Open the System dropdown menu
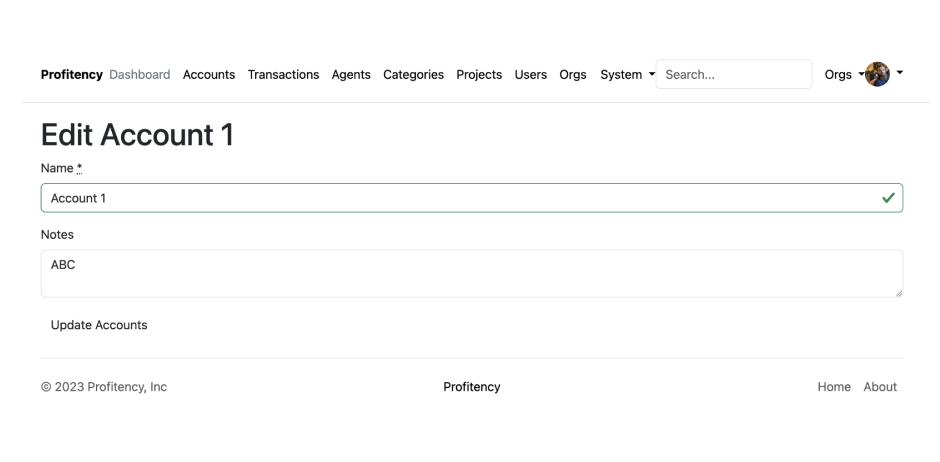940x462 pixels. coord(627,74)
